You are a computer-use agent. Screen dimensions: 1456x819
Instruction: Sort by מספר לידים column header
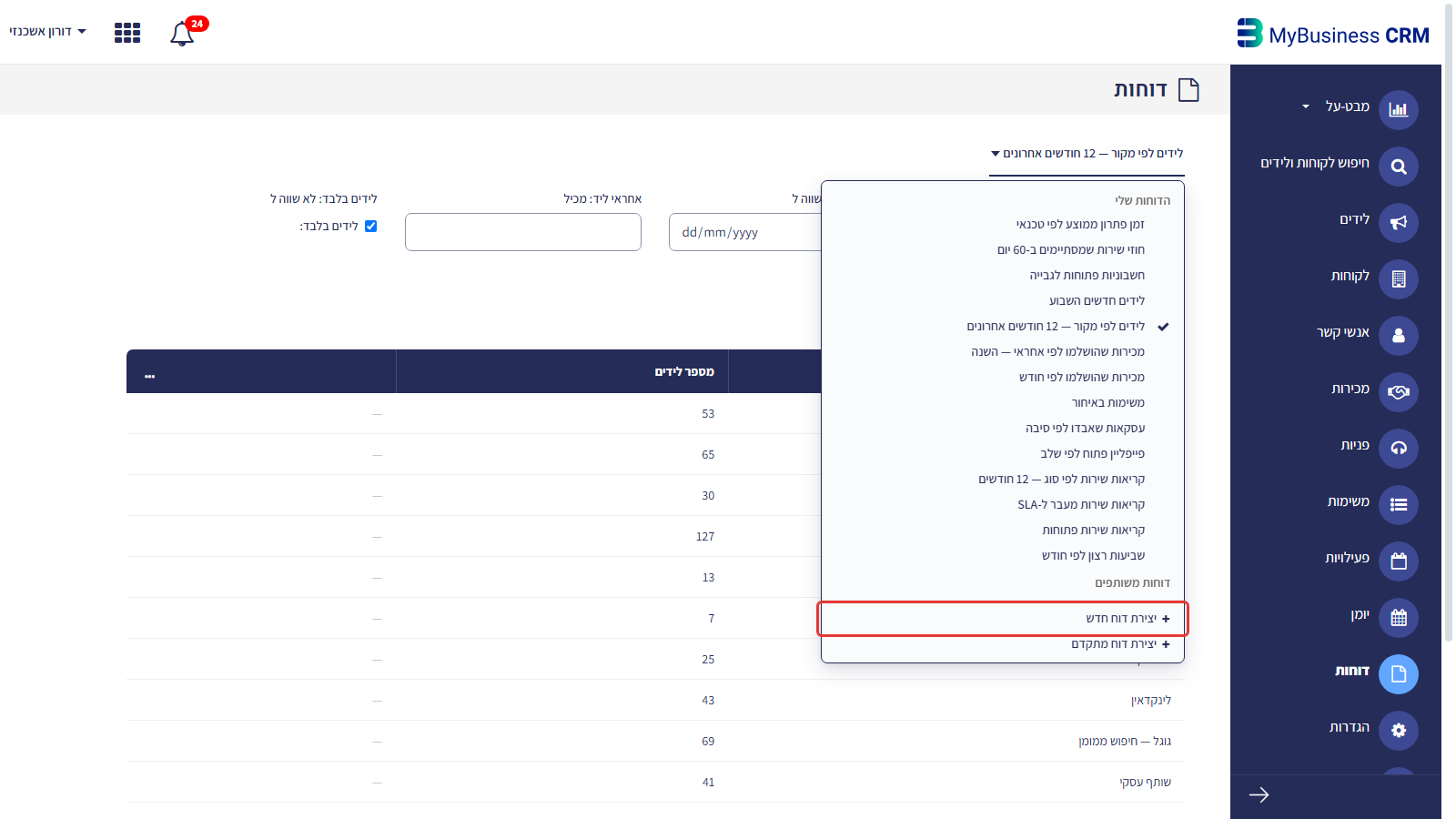tap(684, 371)
